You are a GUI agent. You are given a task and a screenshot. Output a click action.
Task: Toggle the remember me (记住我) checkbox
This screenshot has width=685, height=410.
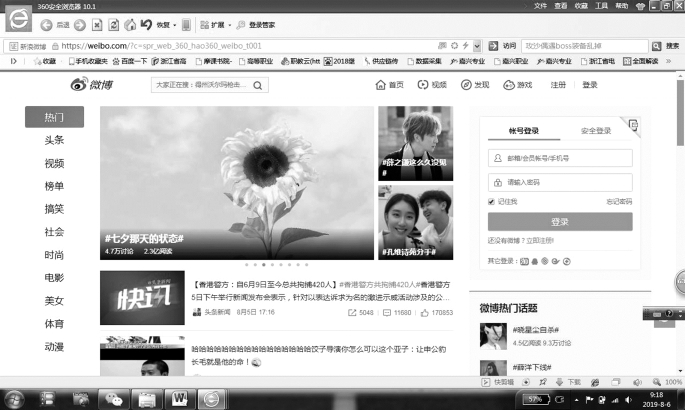pyautogui.click(x=491, y=202)
